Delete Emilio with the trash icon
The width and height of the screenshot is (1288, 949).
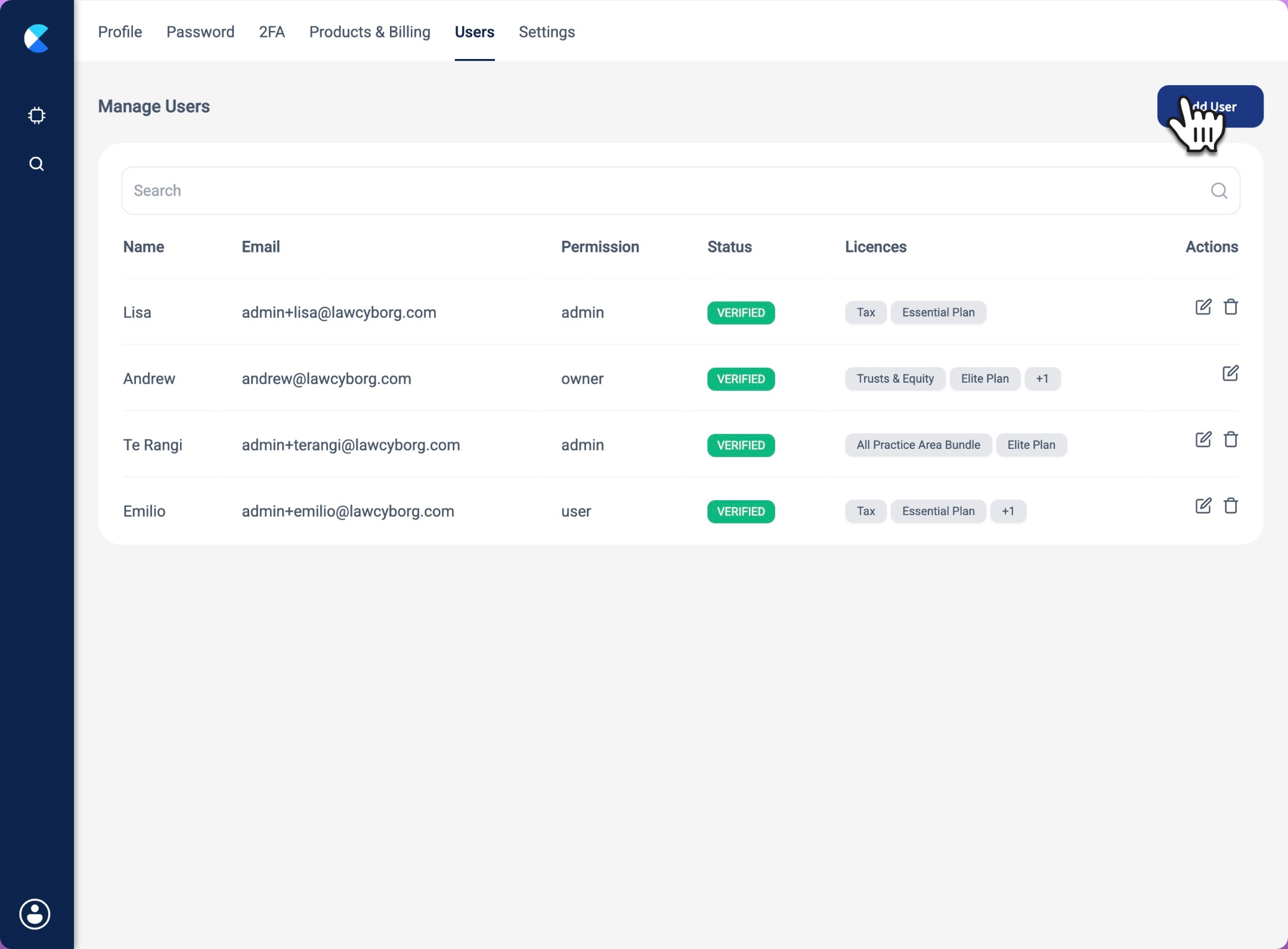1230,505
